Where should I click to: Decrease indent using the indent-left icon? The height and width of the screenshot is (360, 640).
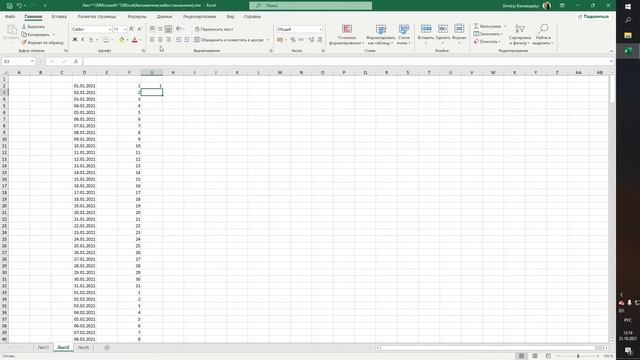tap(178, 40)
